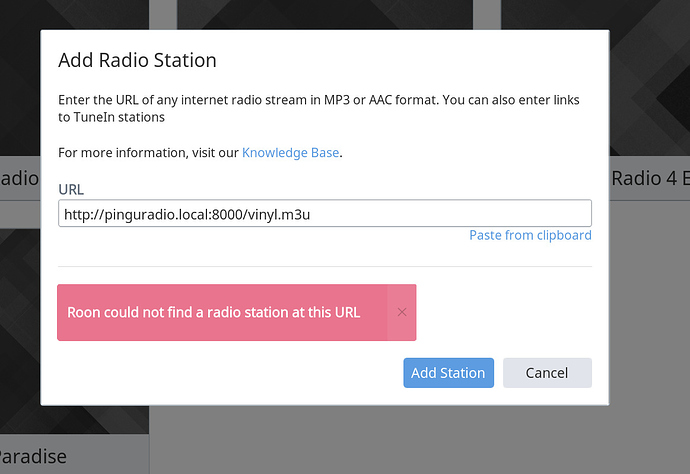Focus the URL input field
690x474 pixels.
pos(325,214)
